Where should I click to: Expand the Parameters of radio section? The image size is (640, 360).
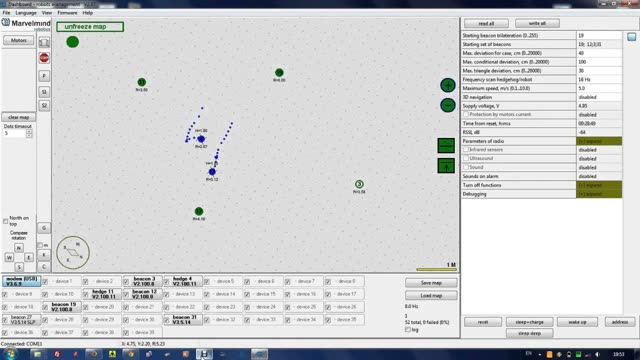599,141
